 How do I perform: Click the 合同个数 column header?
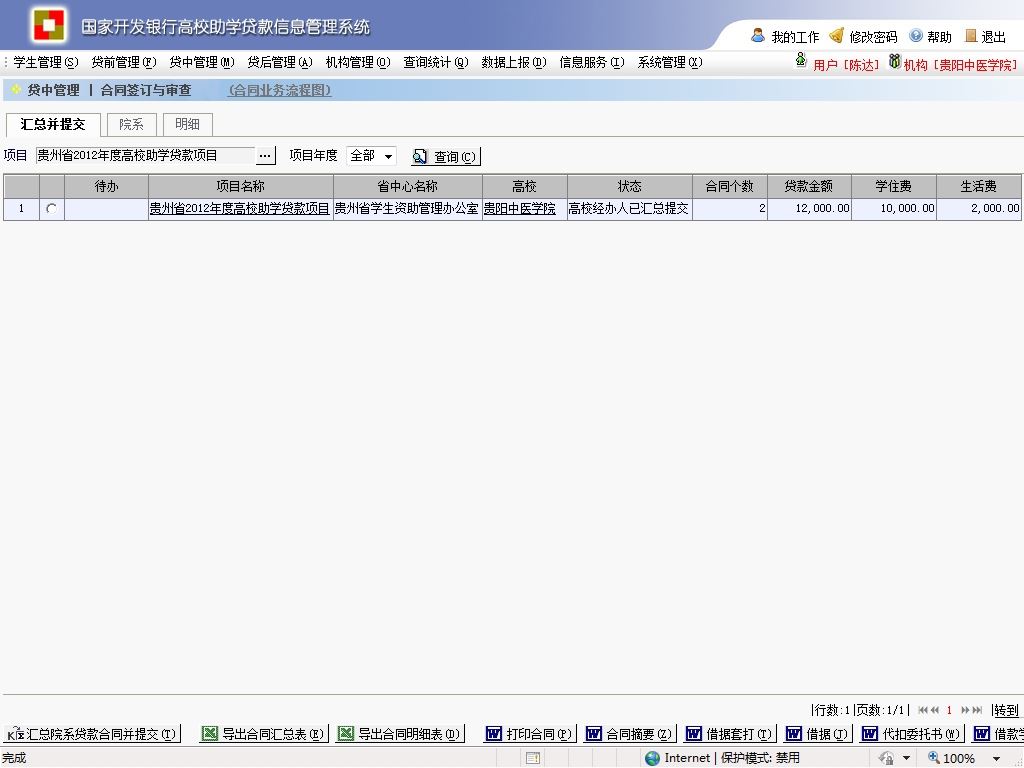[x=729, y=186]
